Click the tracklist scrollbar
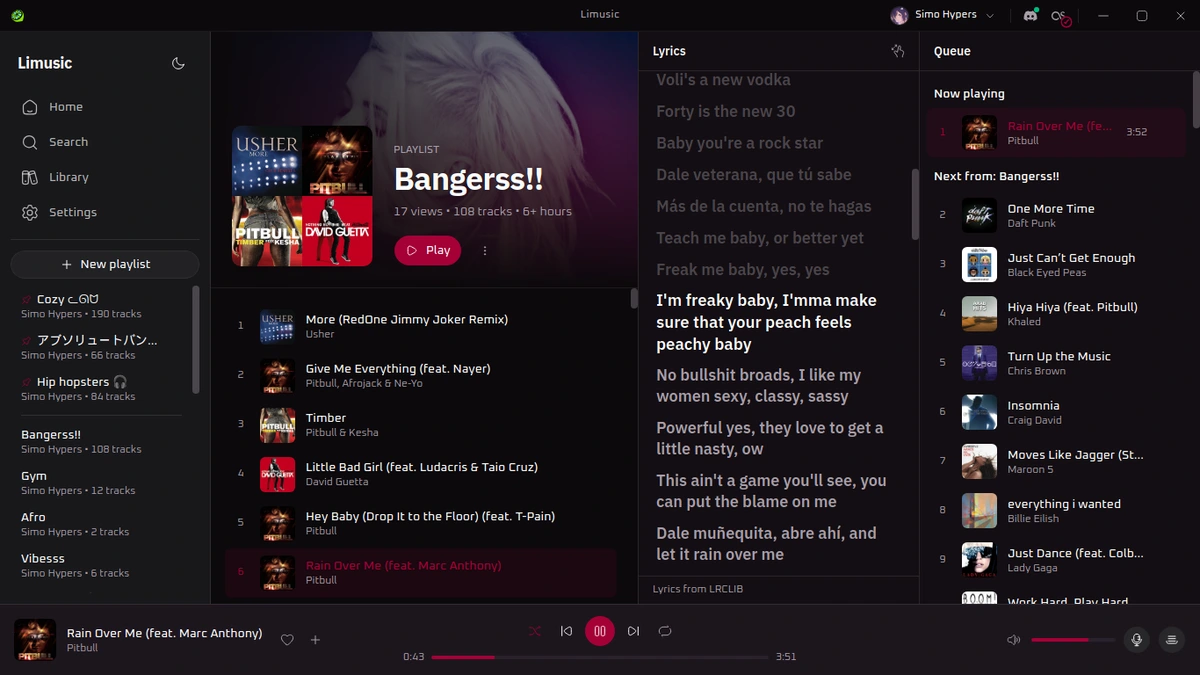The image size is (1200, 675). (634, 298)
